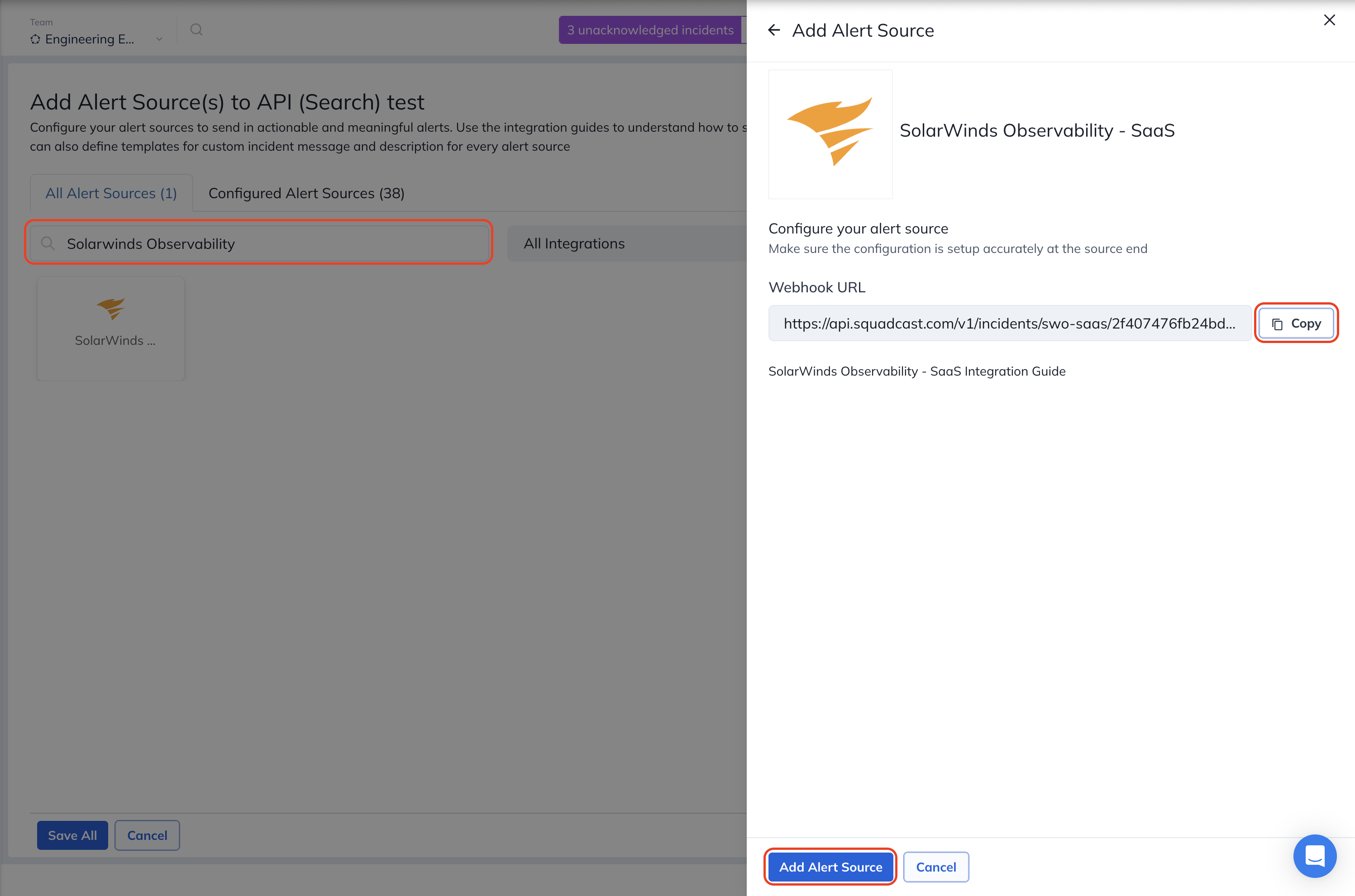
Task: Click Cancel next to Save All
Action: pyautogui.click(x=147, y=835)
